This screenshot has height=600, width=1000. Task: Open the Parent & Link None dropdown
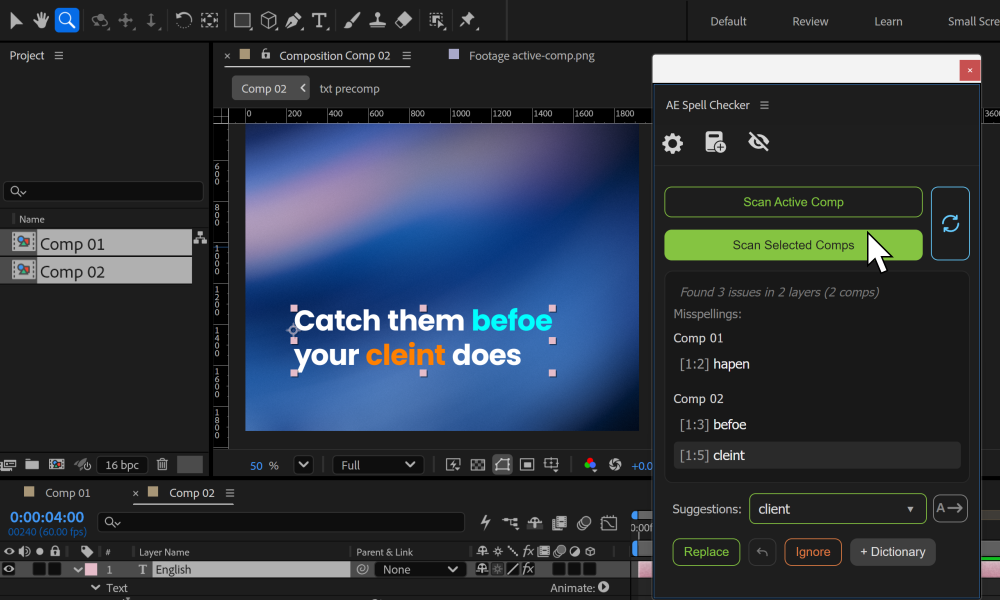tap(420, 569)
